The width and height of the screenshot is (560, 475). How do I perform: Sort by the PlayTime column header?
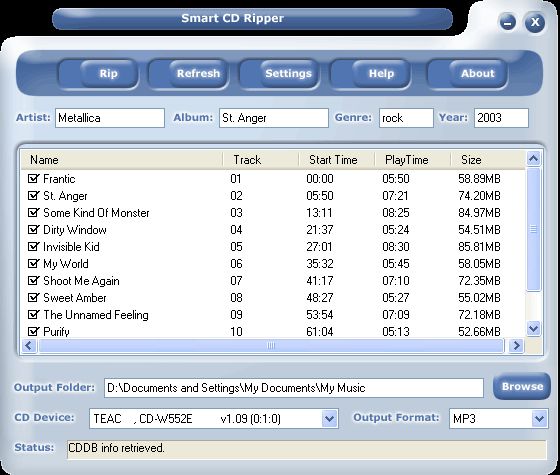(x=413, y=160)
